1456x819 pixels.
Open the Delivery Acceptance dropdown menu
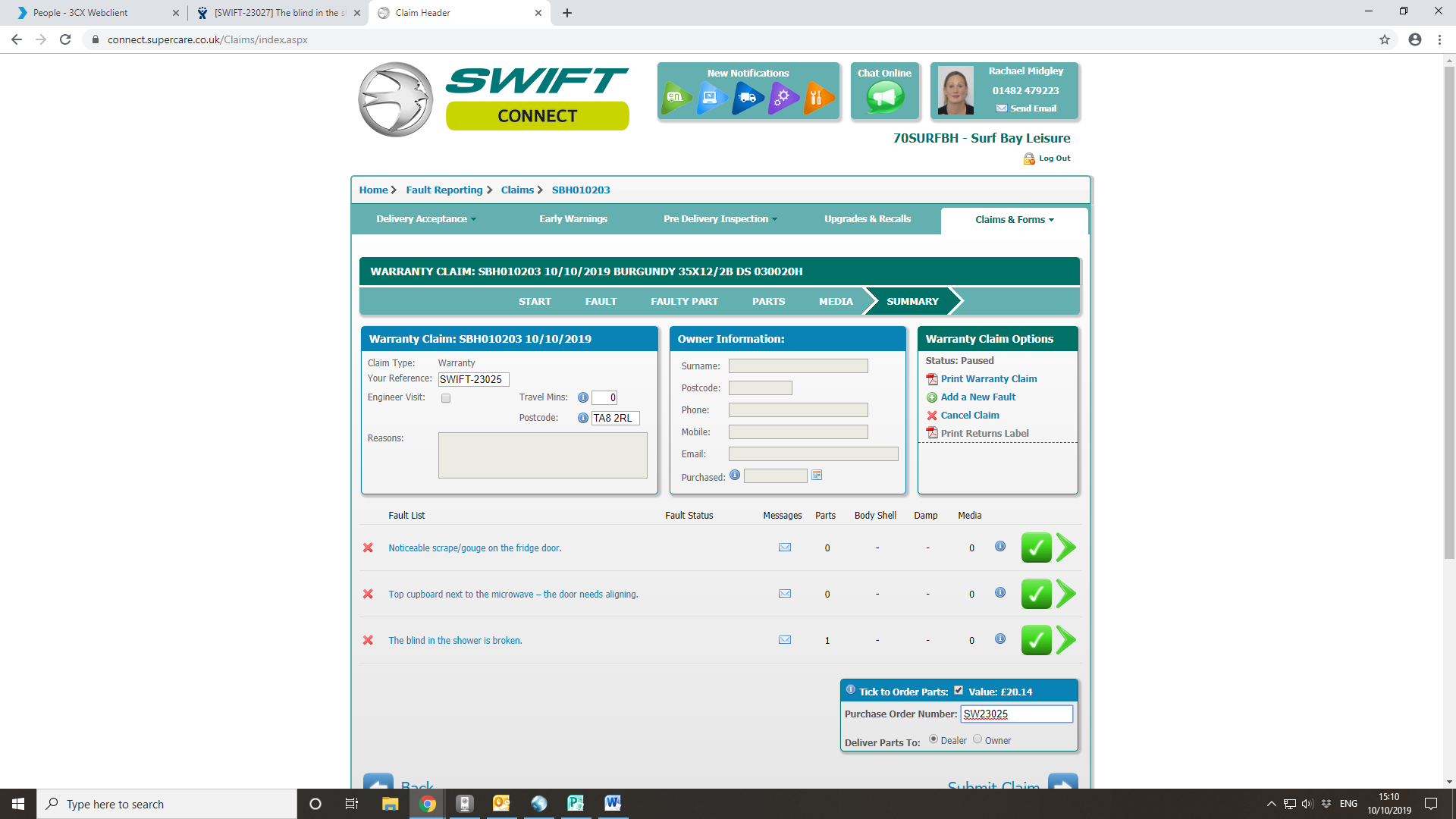(425, 219)
